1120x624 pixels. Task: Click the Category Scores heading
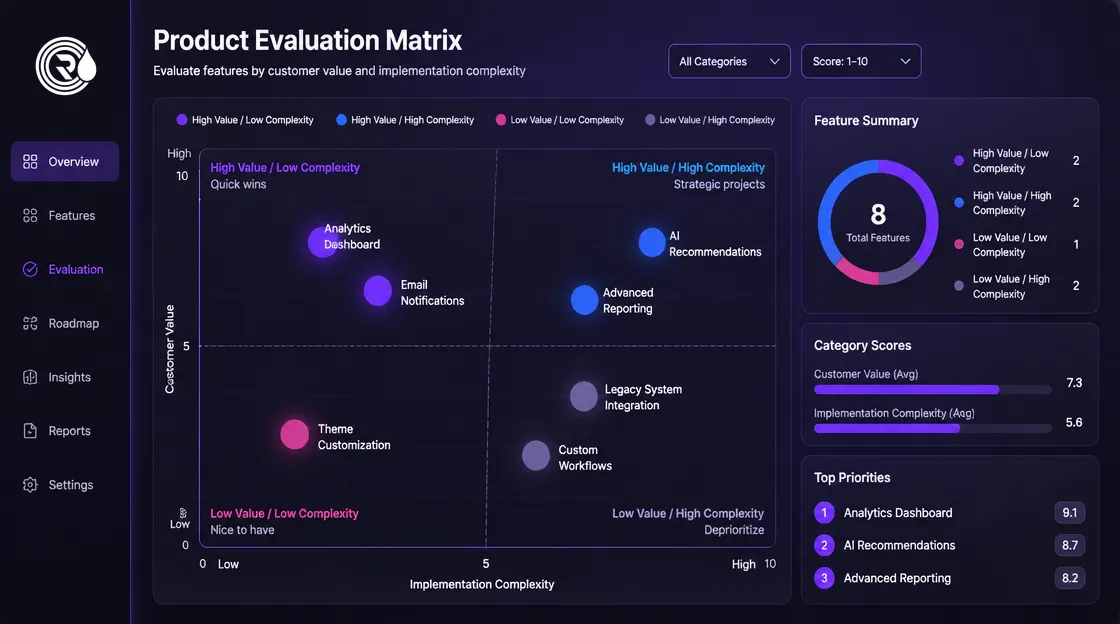coord(863,346)
